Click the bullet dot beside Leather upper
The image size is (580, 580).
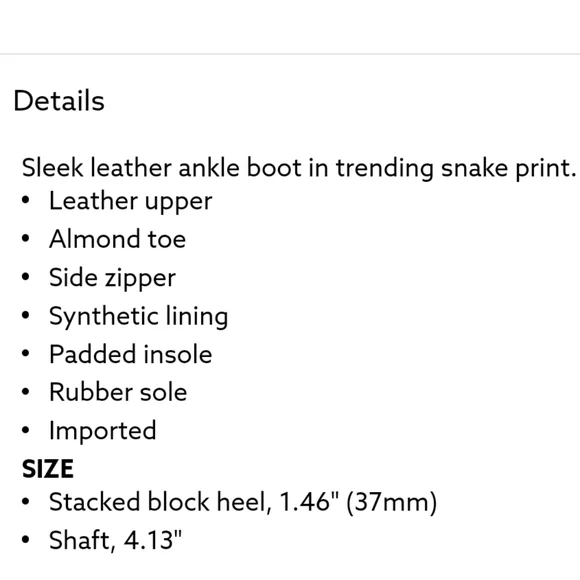pos(26,200)
